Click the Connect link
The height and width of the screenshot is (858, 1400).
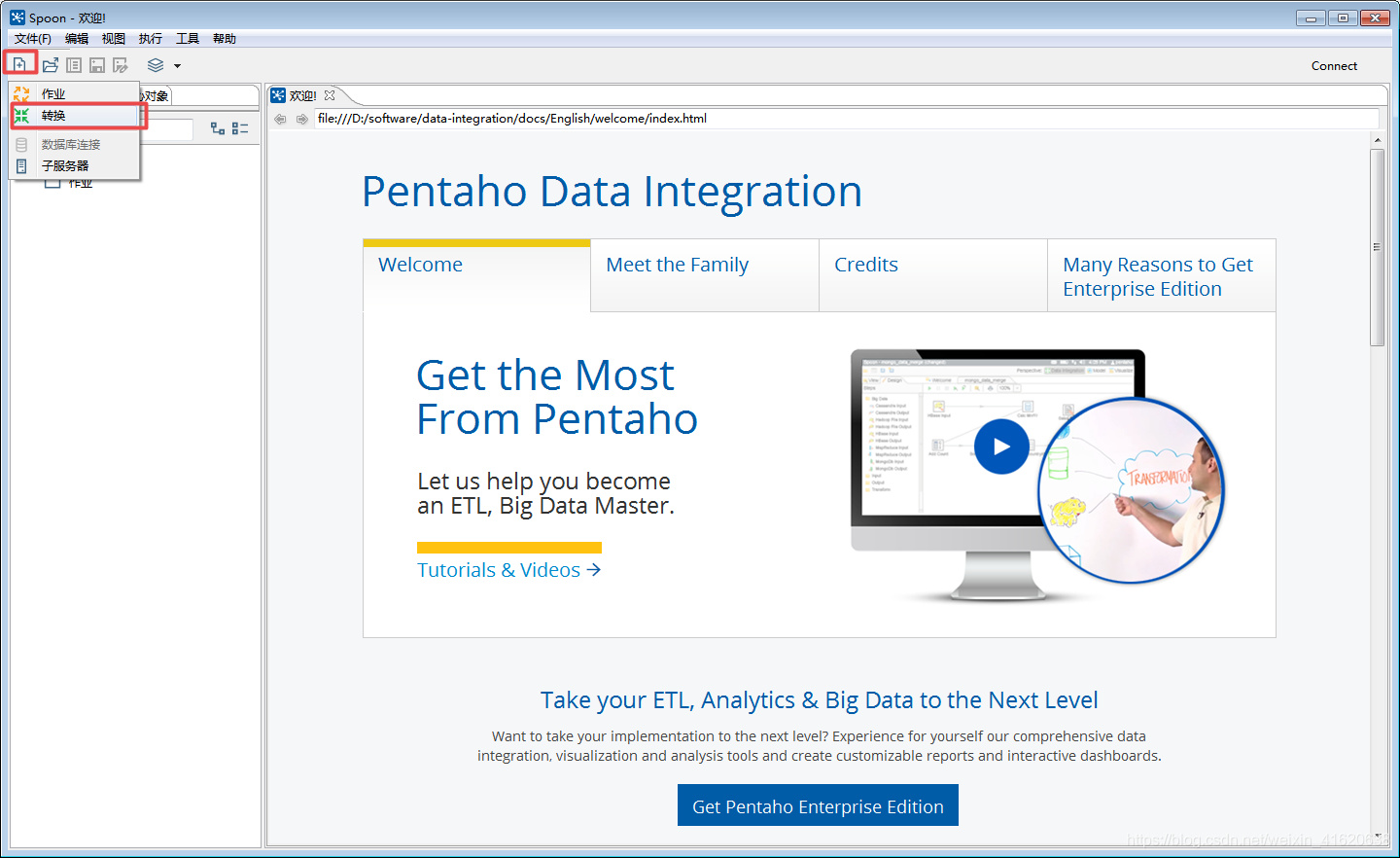pos(1334,66)
